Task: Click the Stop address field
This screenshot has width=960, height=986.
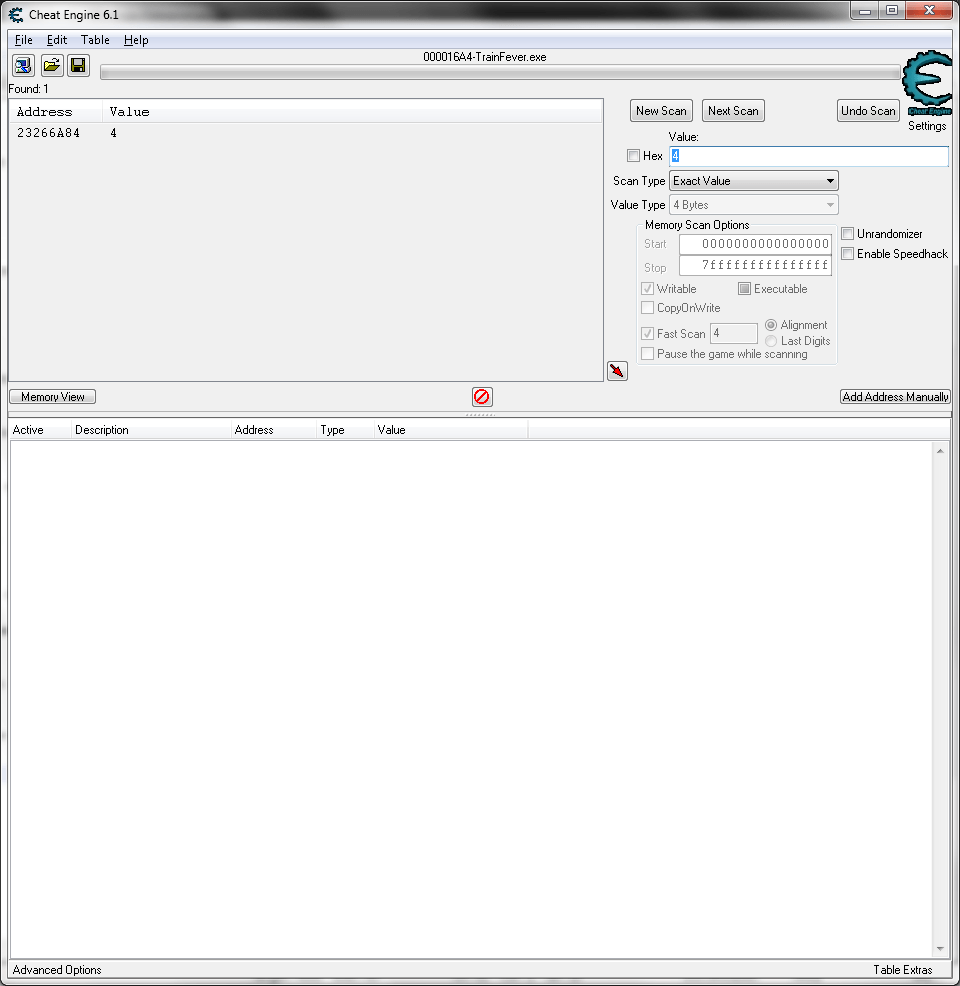Action: click(x=756, y=265)
